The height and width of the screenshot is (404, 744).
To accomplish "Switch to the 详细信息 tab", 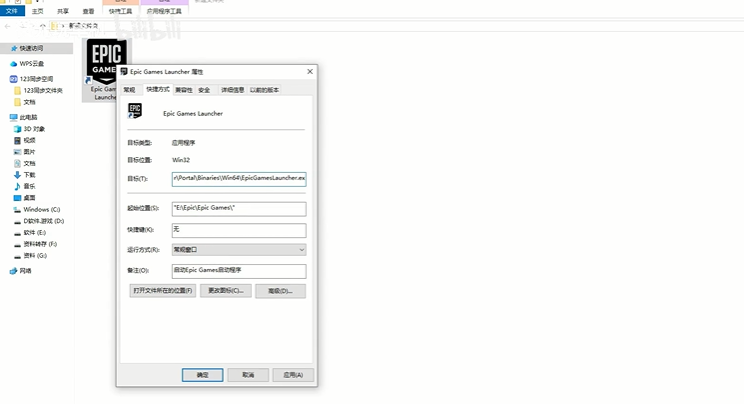I will [232, 89].
